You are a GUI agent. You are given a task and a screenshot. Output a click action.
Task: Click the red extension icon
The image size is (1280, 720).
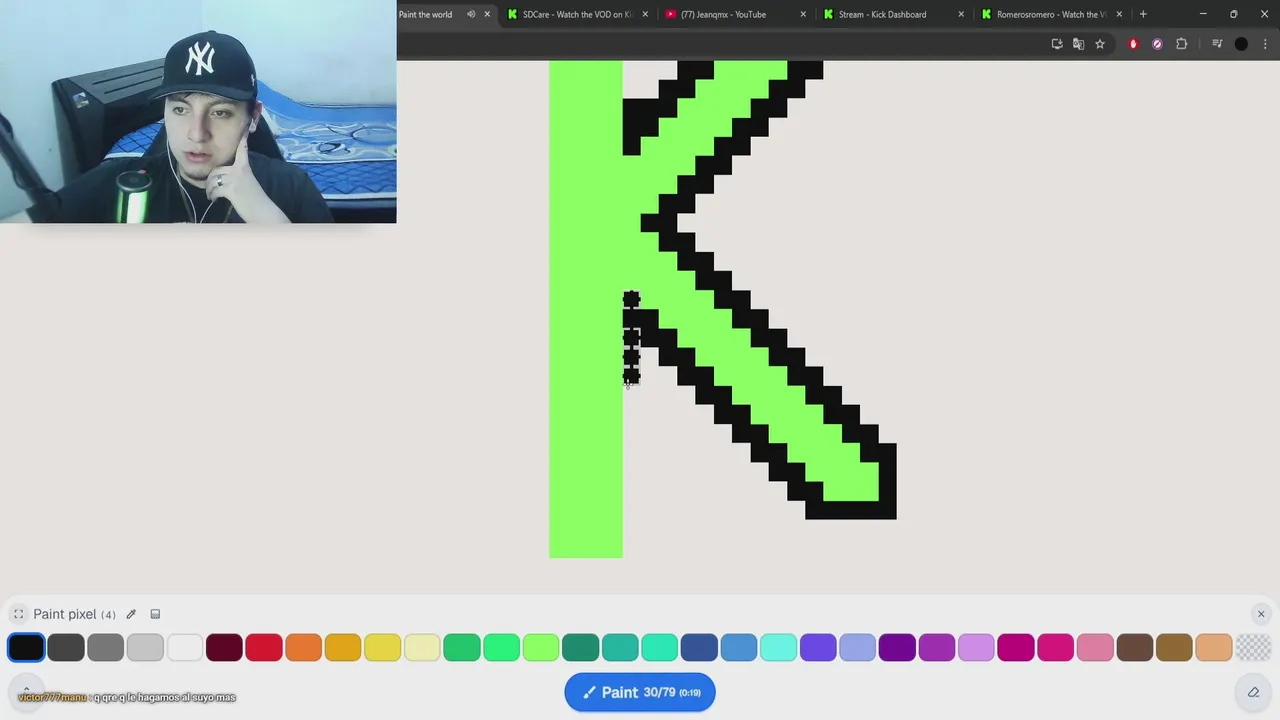[1133, 44]
